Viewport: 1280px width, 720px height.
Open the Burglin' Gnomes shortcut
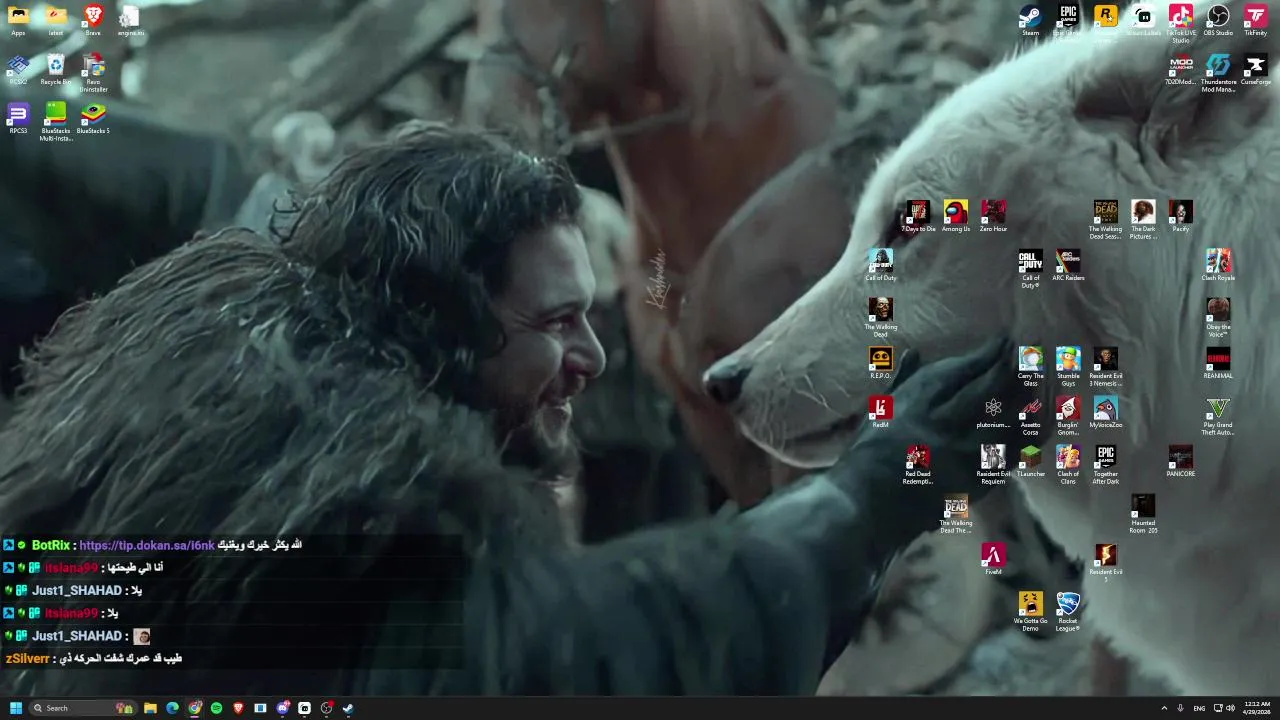tap(1068, 414)
